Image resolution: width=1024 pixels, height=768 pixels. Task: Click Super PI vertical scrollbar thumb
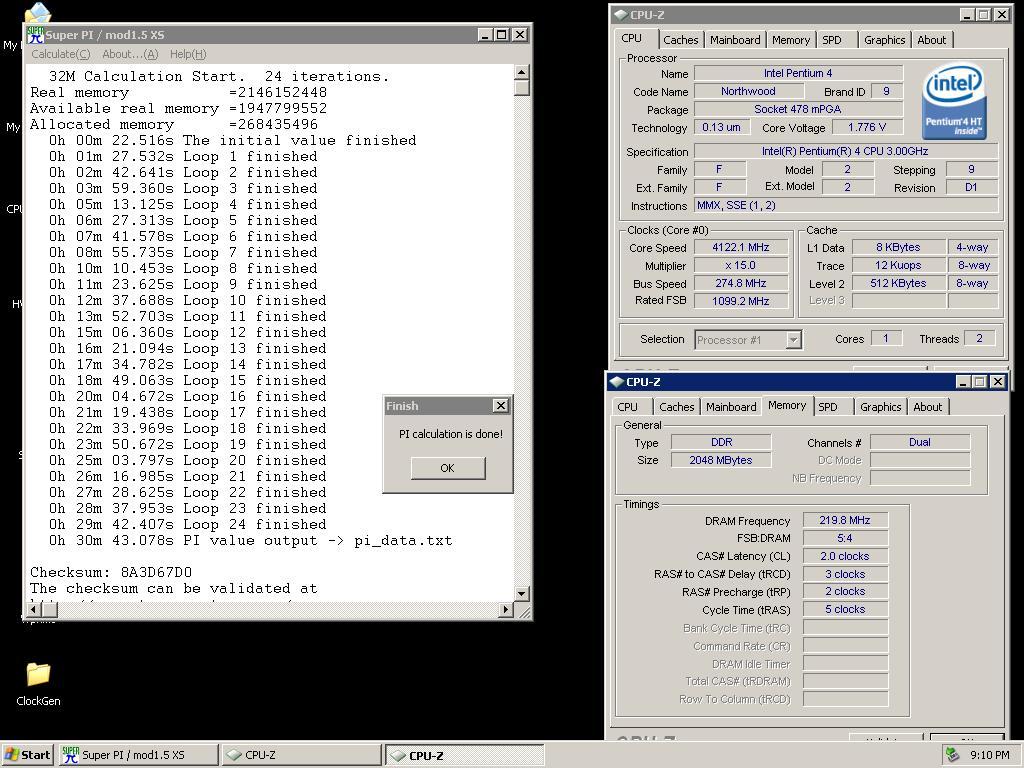point(521,88)
